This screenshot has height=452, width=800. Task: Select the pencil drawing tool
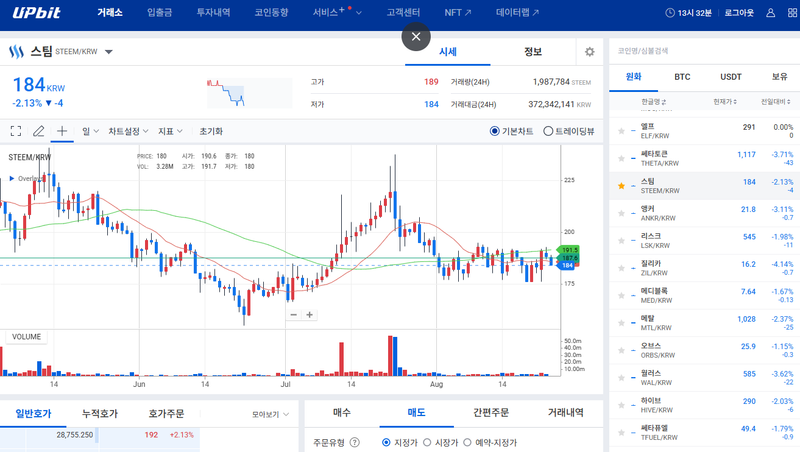[38, 131]
